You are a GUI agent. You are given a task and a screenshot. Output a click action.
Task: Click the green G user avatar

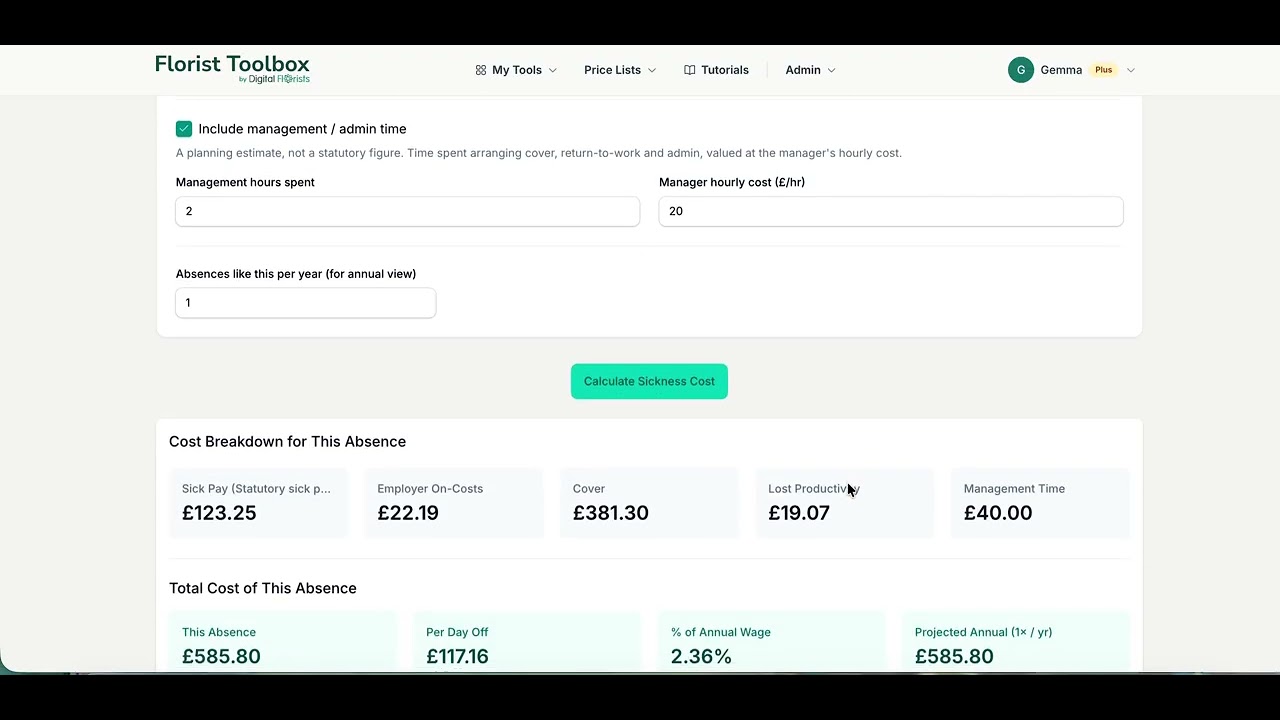click(x=1021, y=70)
